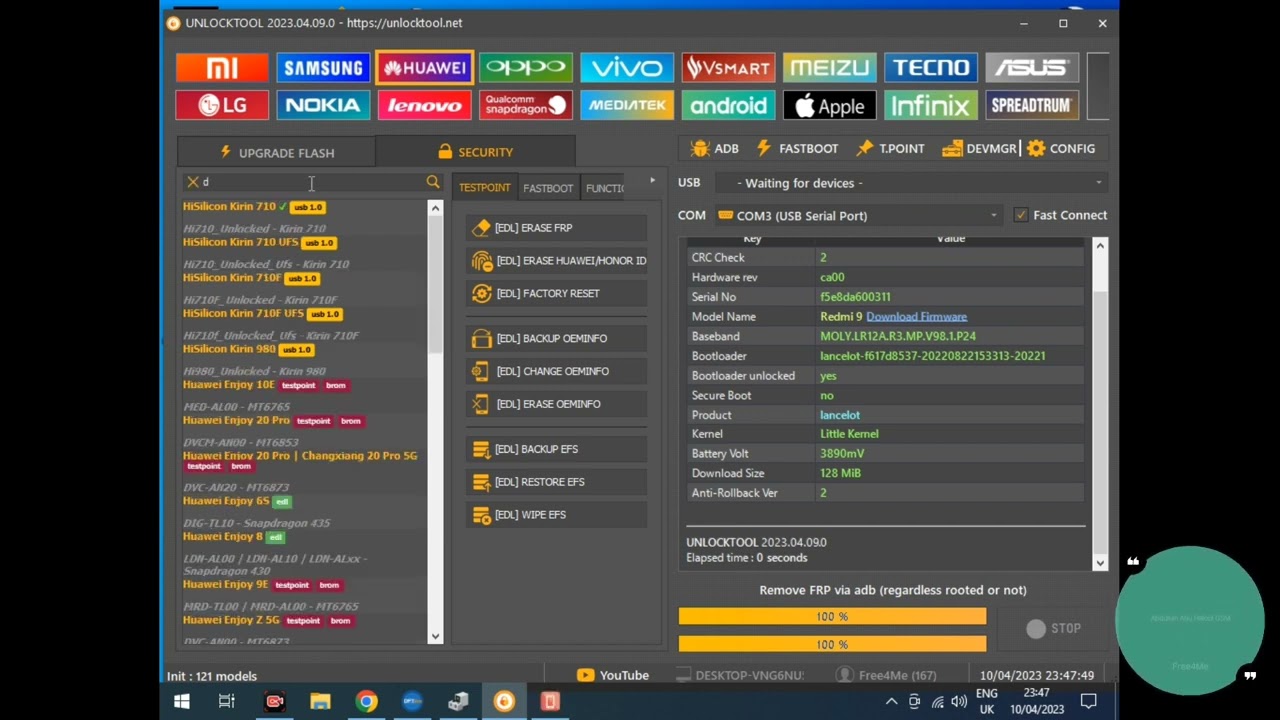Open File Explorer from the taskbar

pyautogui.click(x=320, y=701)
